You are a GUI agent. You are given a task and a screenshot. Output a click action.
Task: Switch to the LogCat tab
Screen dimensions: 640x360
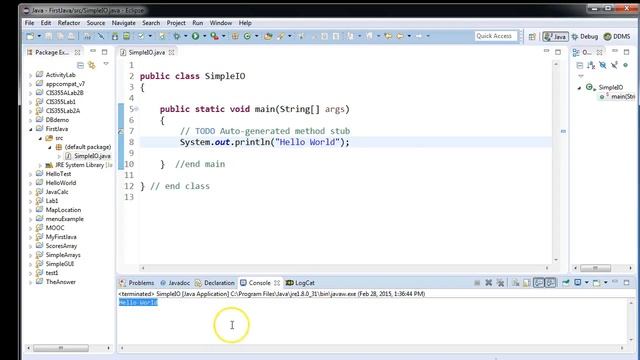300,282
